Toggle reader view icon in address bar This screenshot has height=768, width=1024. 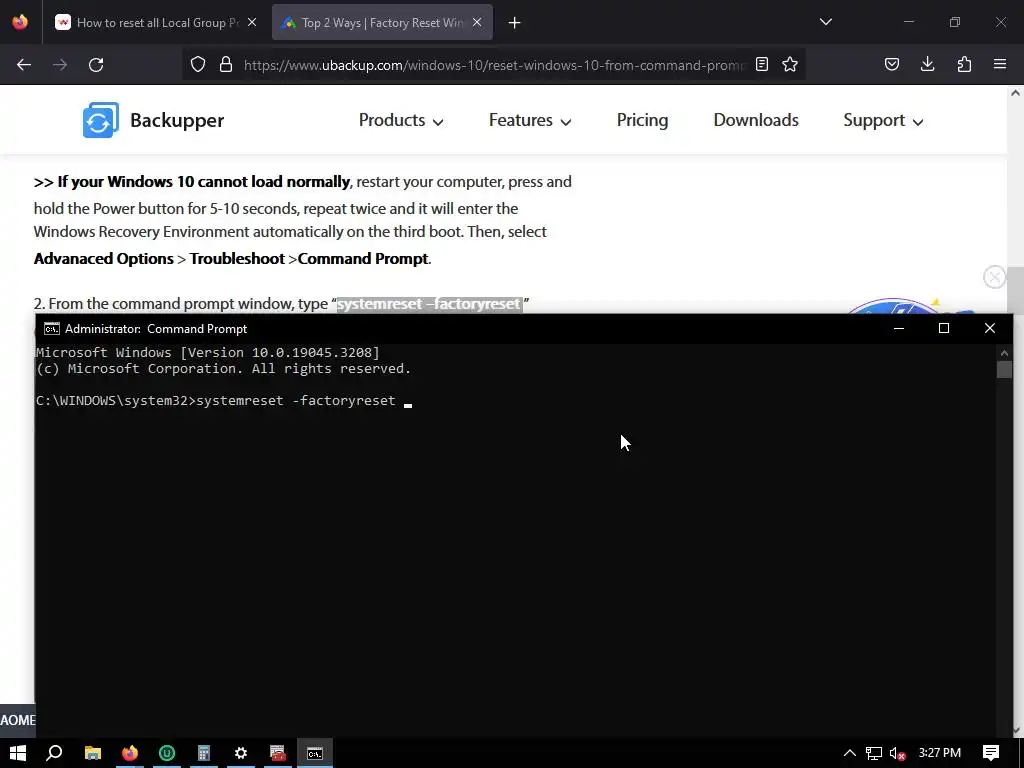click(x=761, y=64)
